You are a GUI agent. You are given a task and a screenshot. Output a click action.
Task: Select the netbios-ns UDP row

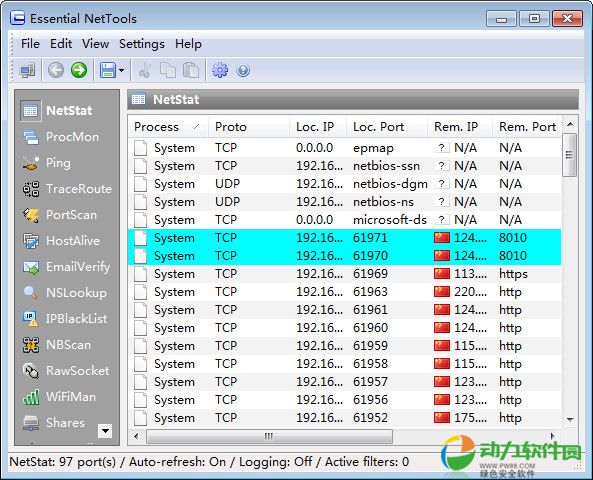[345, 202]
